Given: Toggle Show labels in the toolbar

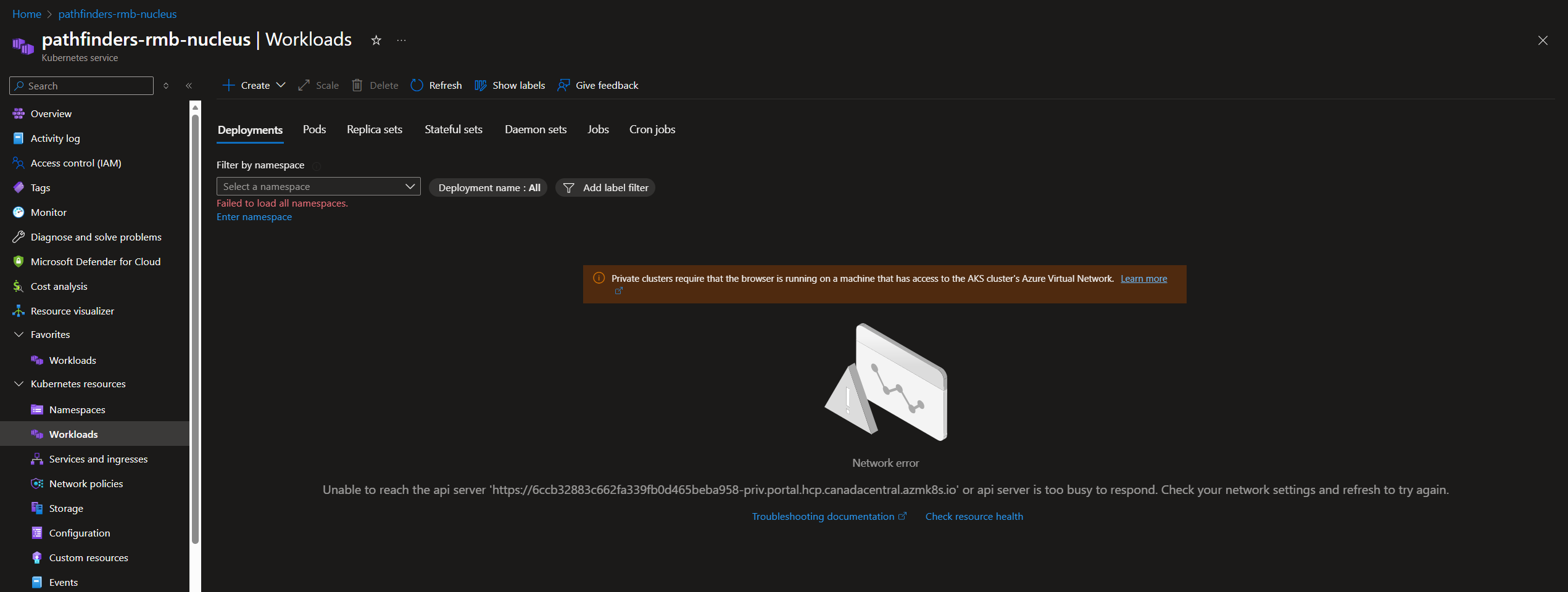Looking at the screenshot, I should click(510, 85).
